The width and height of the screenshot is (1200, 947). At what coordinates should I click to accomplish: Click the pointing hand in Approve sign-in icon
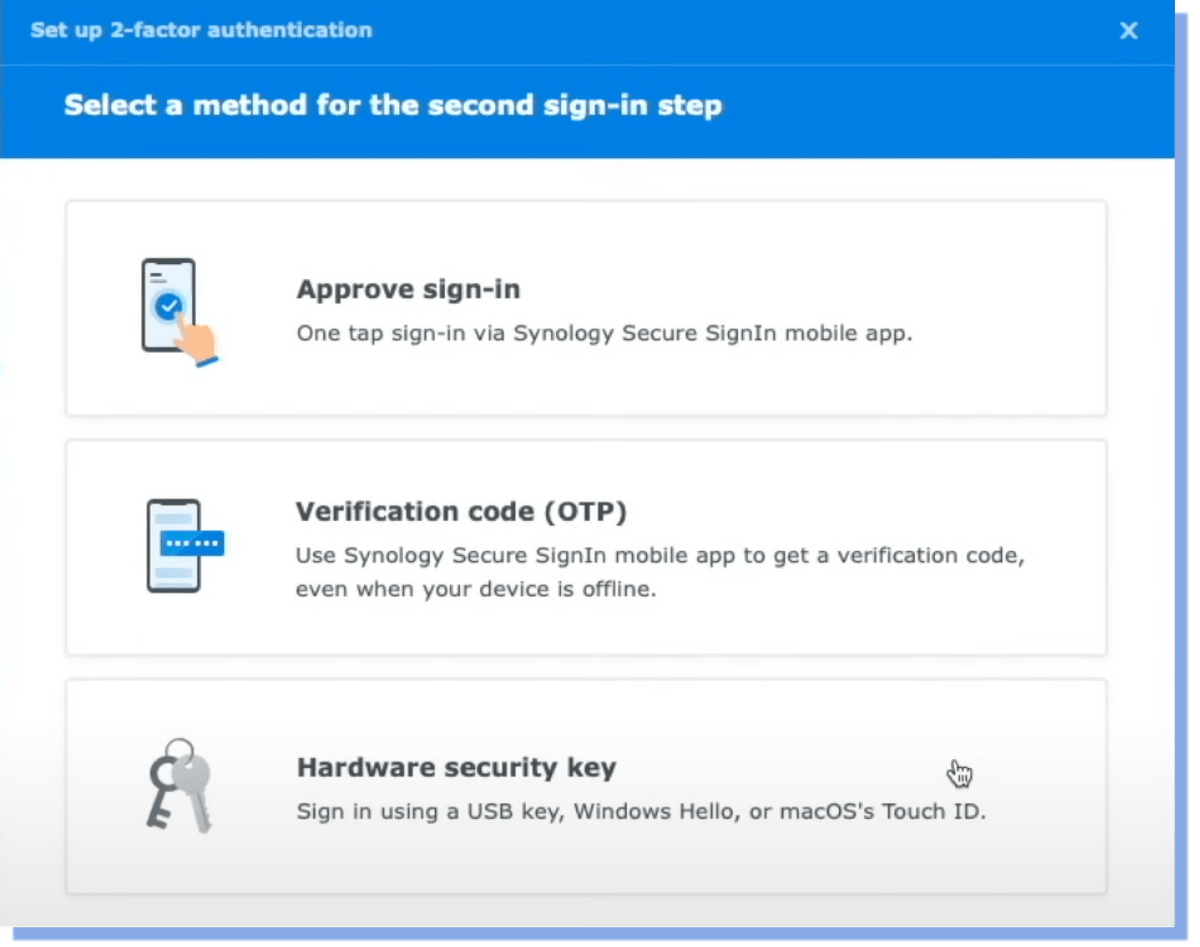(197, 340)
